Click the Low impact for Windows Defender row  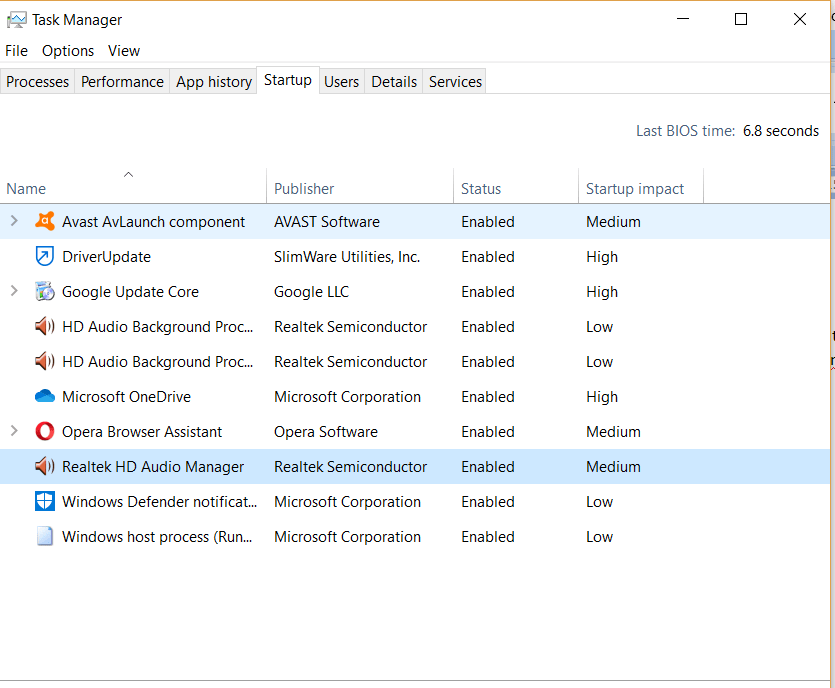pyautogui.click(x=600, y=502)
